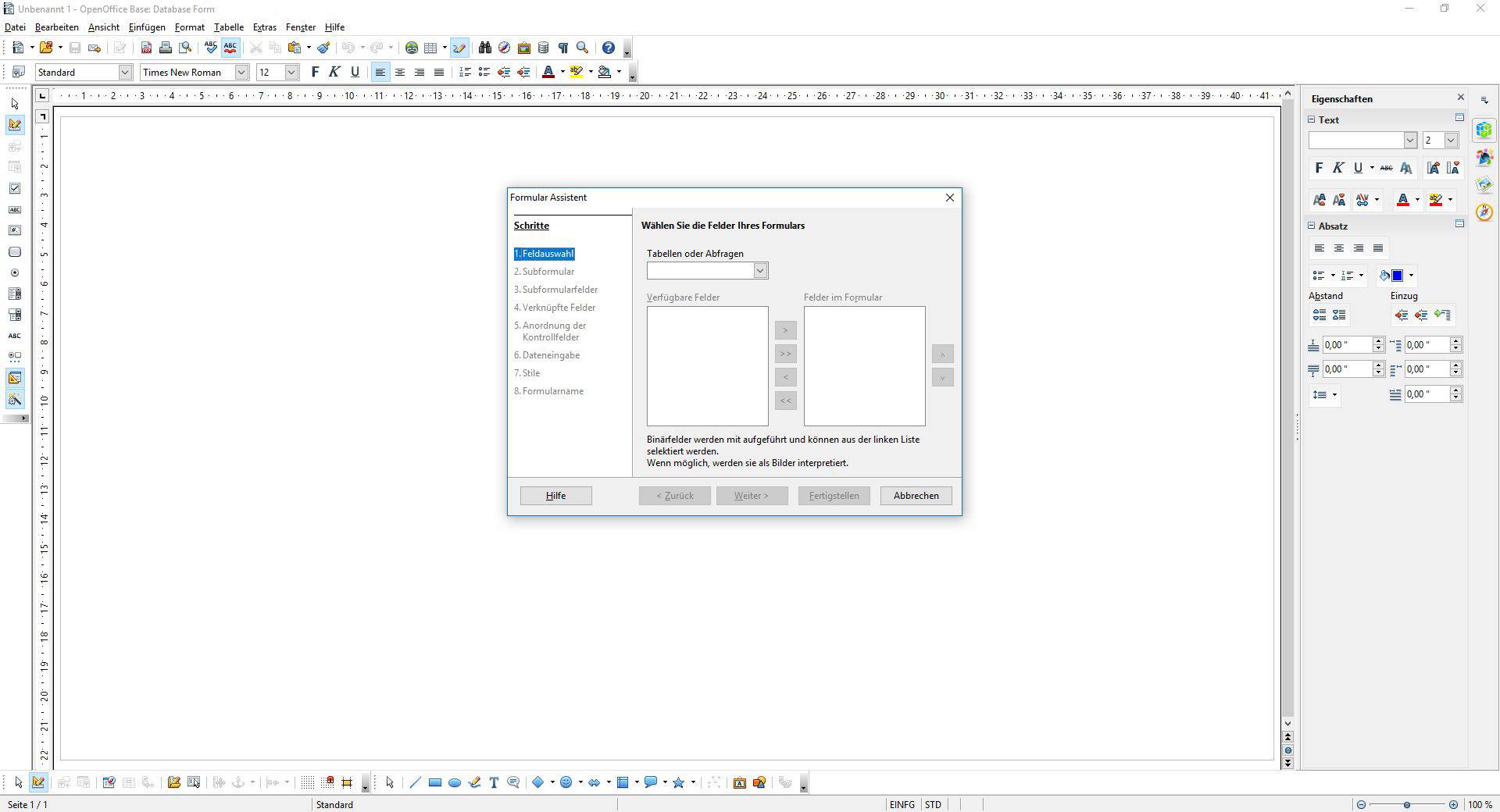Image resolution: width=1500 pixels, height=812 pixels.
Task: Select the ellipse drawing tool
Action: [x=455, y=782]
